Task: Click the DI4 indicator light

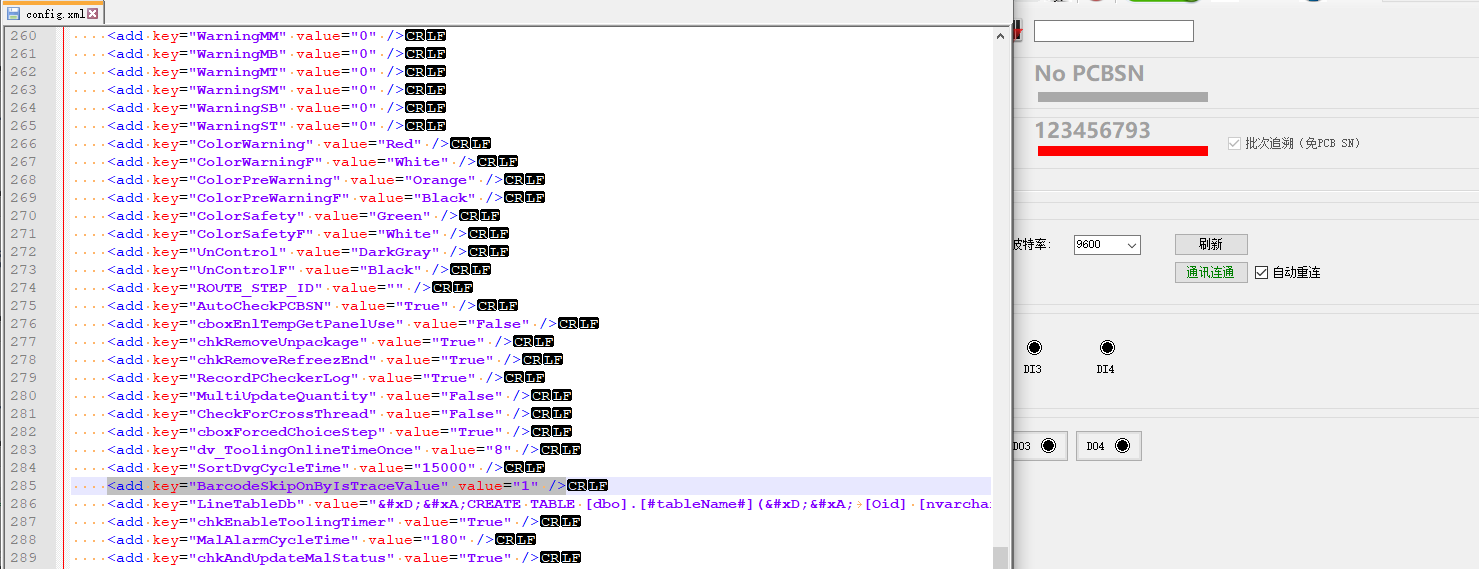Action: tap(1106, 348)
